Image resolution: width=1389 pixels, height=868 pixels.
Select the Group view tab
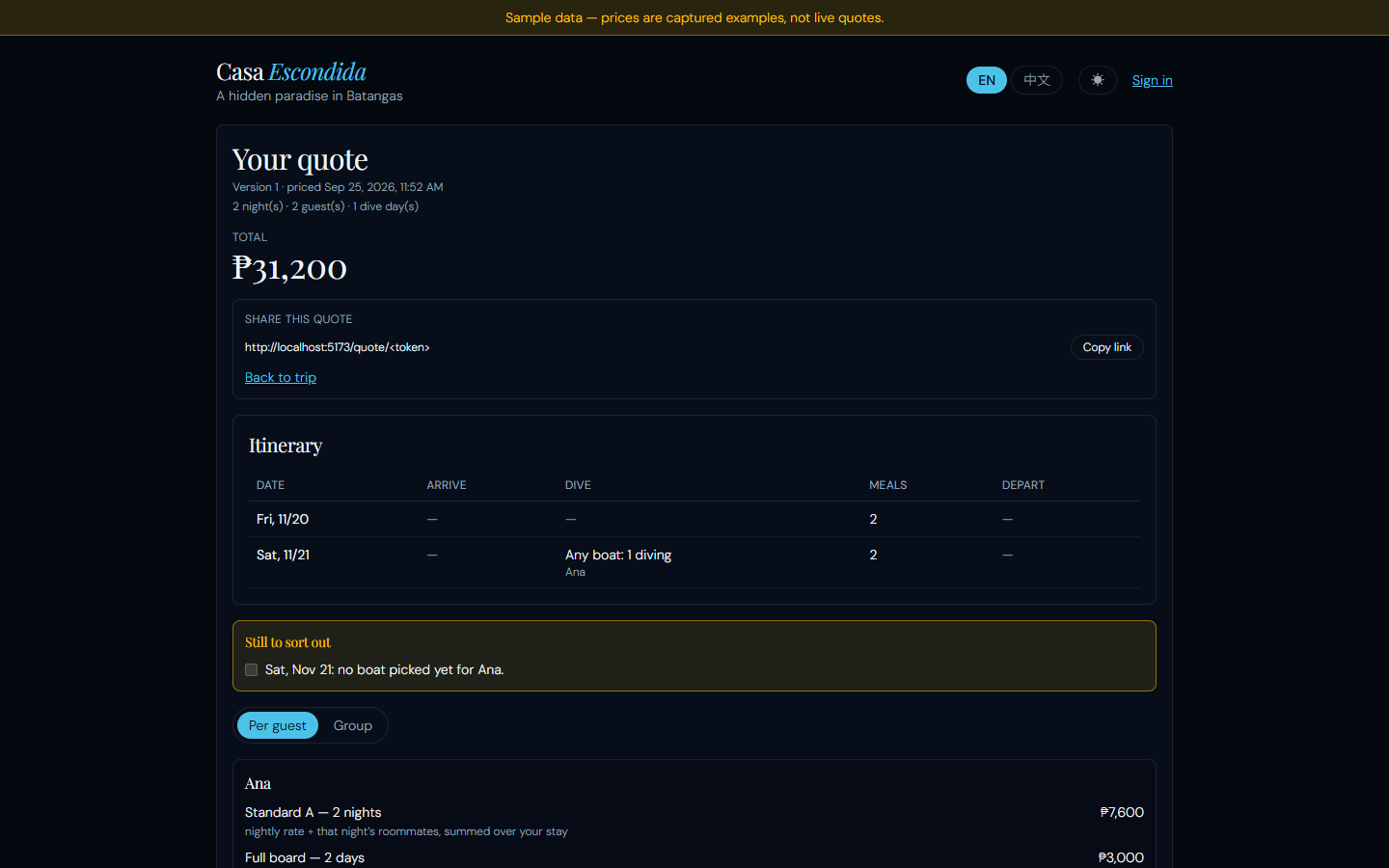tap(352, 725)
